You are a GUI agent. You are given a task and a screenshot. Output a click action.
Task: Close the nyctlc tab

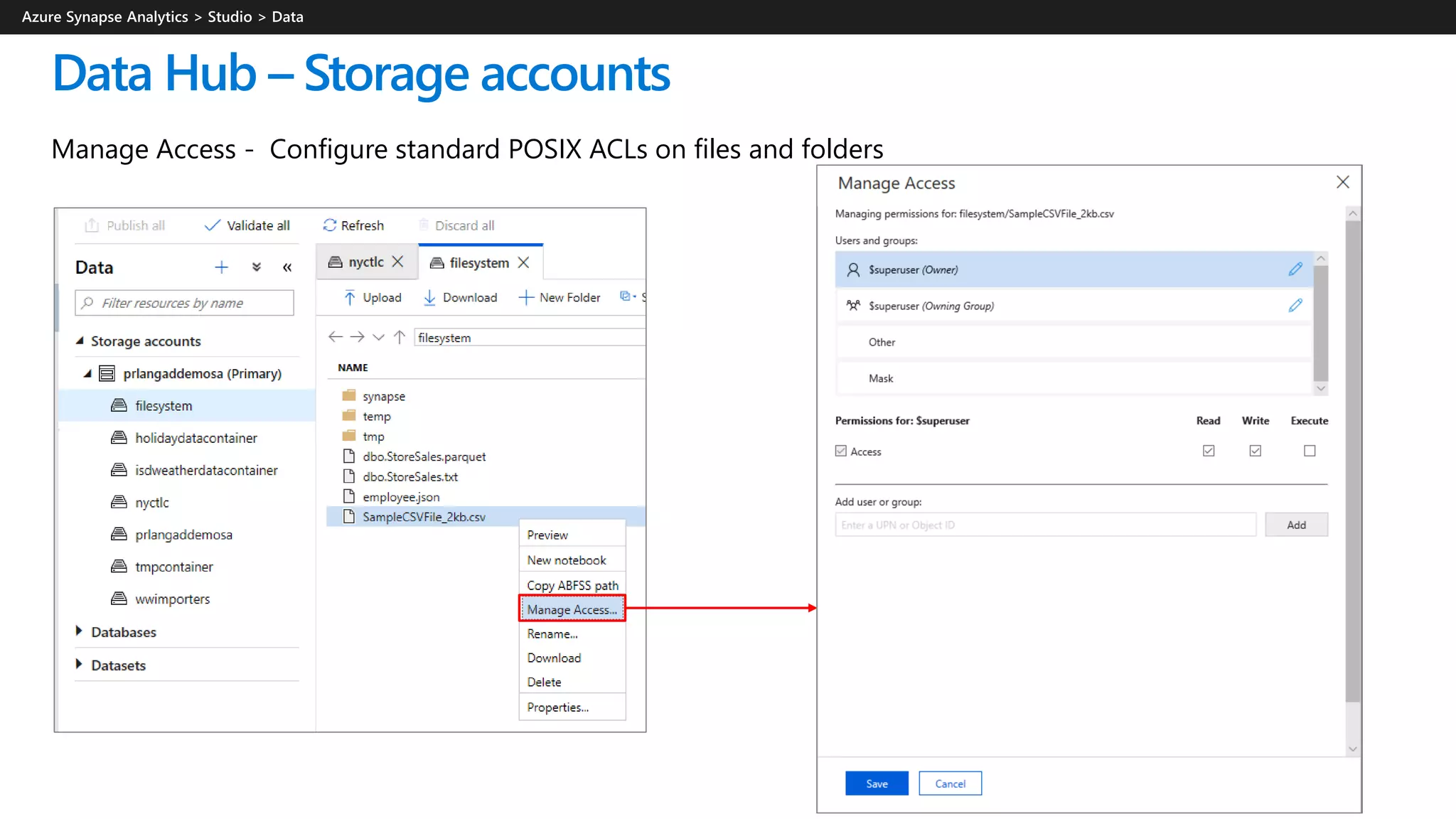(x=398, y=262)
